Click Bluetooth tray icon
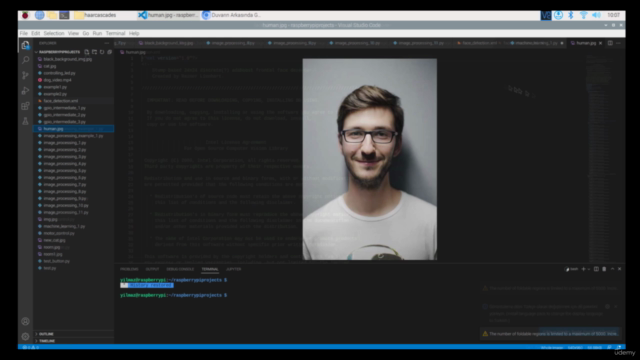This screenshot has width=640, height=360. 571,15
